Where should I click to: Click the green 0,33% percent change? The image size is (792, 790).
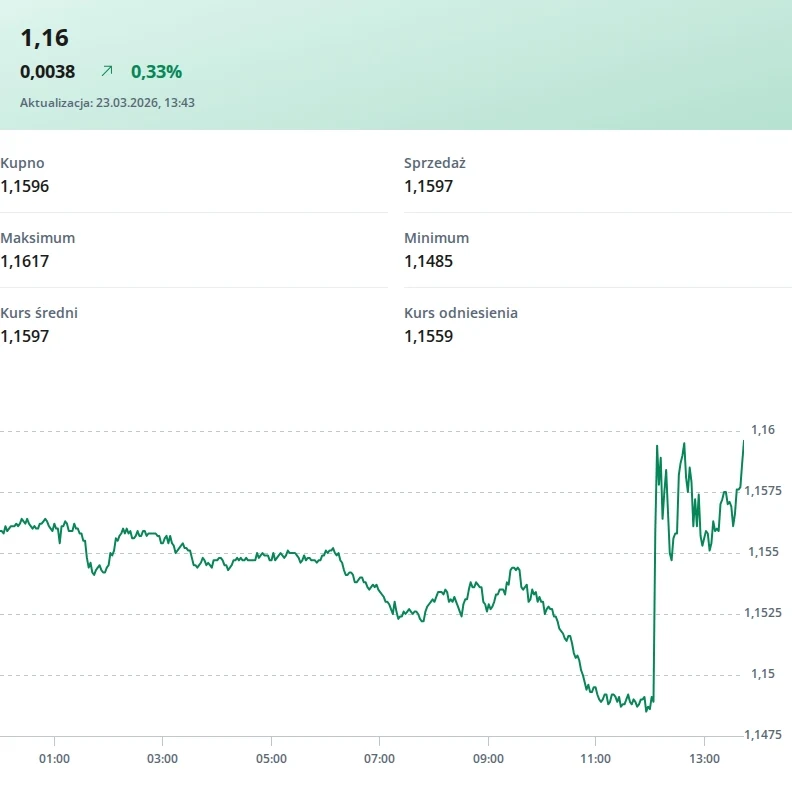tap(156, 71)
